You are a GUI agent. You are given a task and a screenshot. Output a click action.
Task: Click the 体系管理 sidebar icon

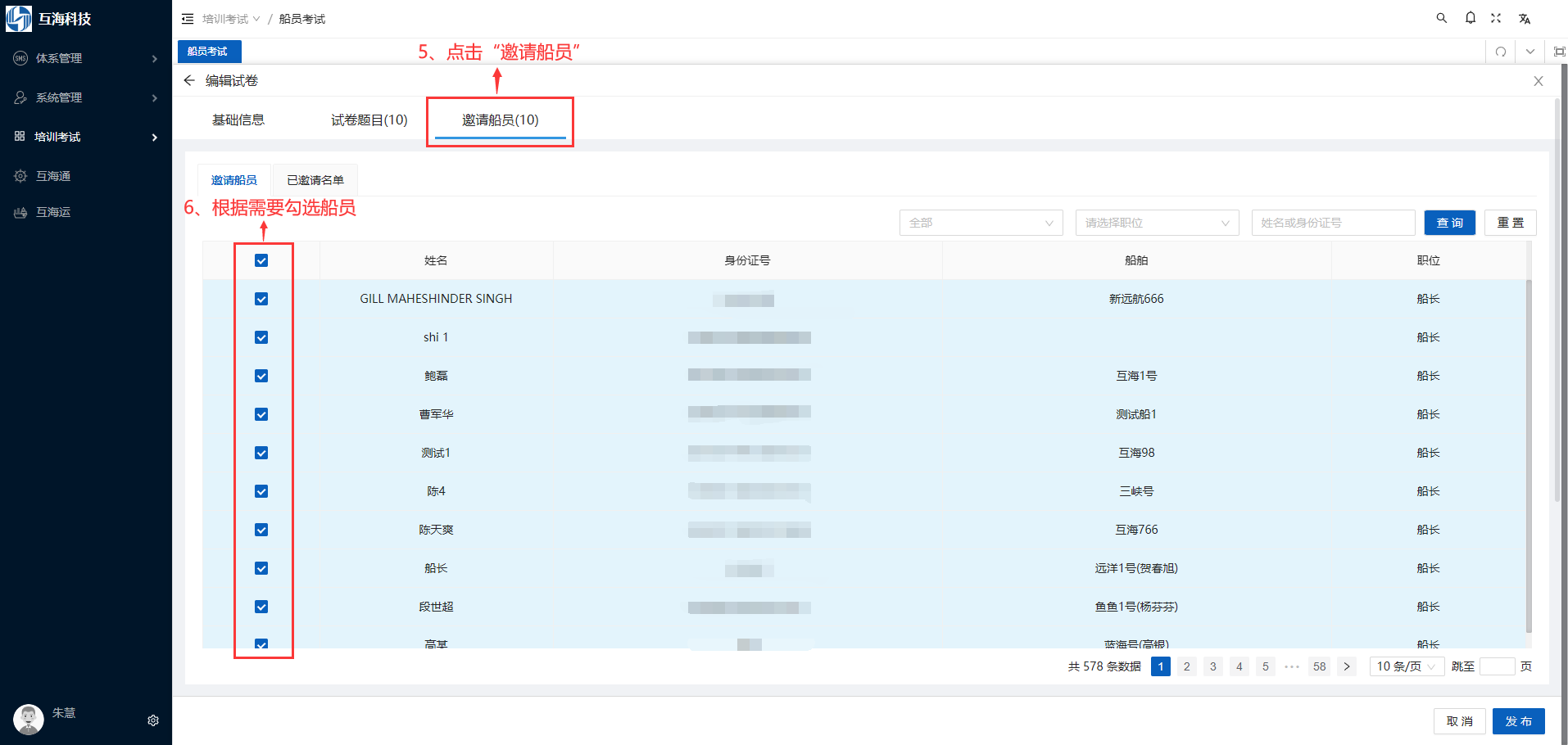pyautogui.click(x=20, y=58)
